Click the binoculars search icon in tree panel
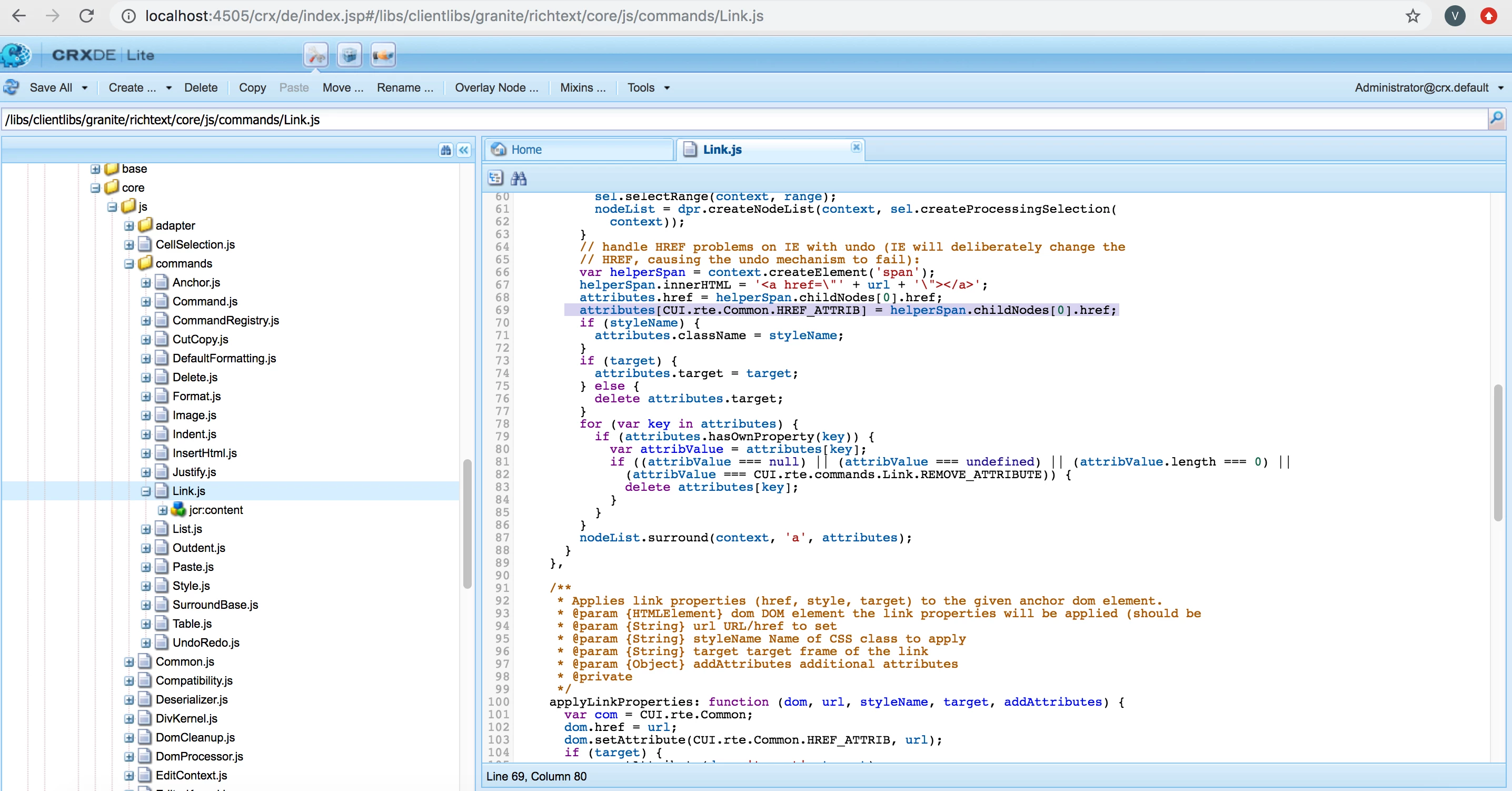This screenshot has width=1512, height=791. (x=445, y=150)
